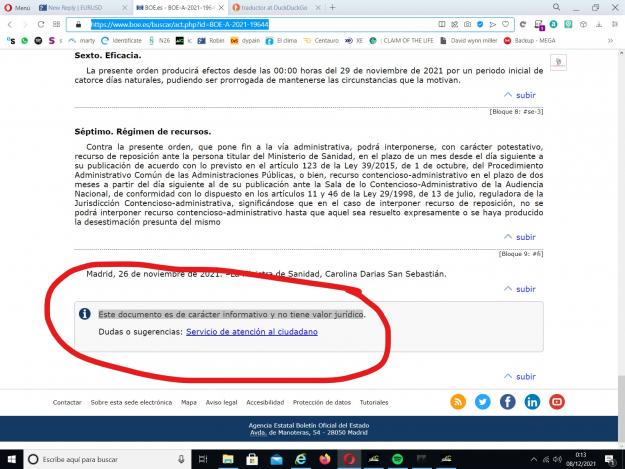Open Sobre esta sede electrónica link
This screenshot has width=625, height=469.
point(131,402)
